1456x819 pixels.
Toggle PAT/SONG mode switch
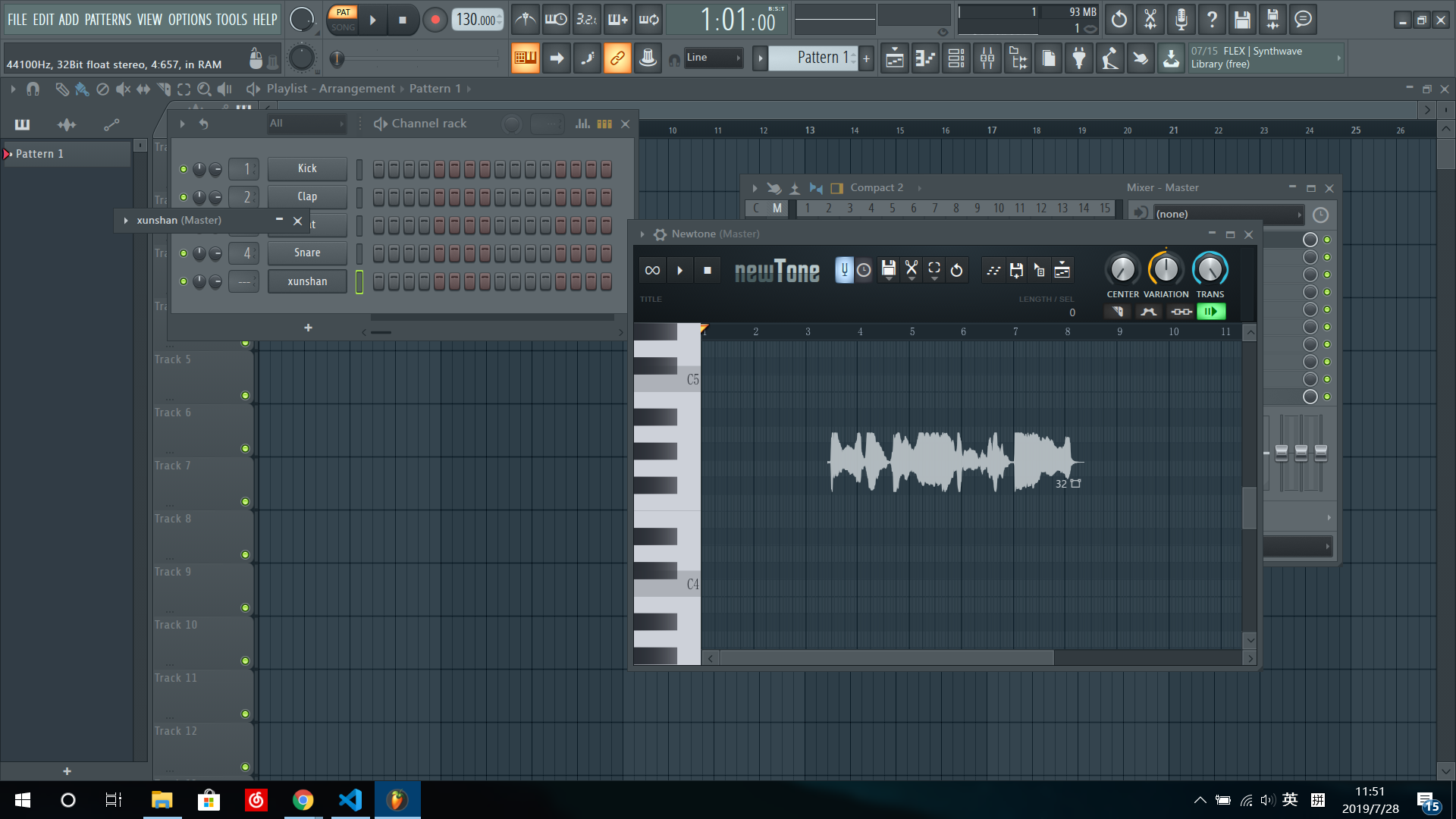click(x=343, y=20)
